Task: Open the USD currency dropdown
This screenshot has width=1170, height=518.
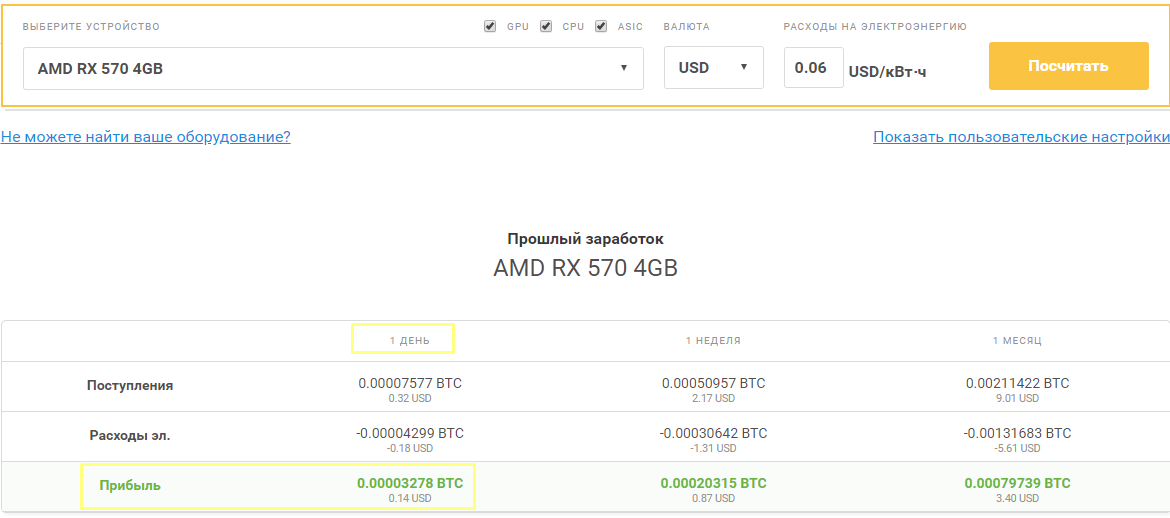Action: pos(713,67)
